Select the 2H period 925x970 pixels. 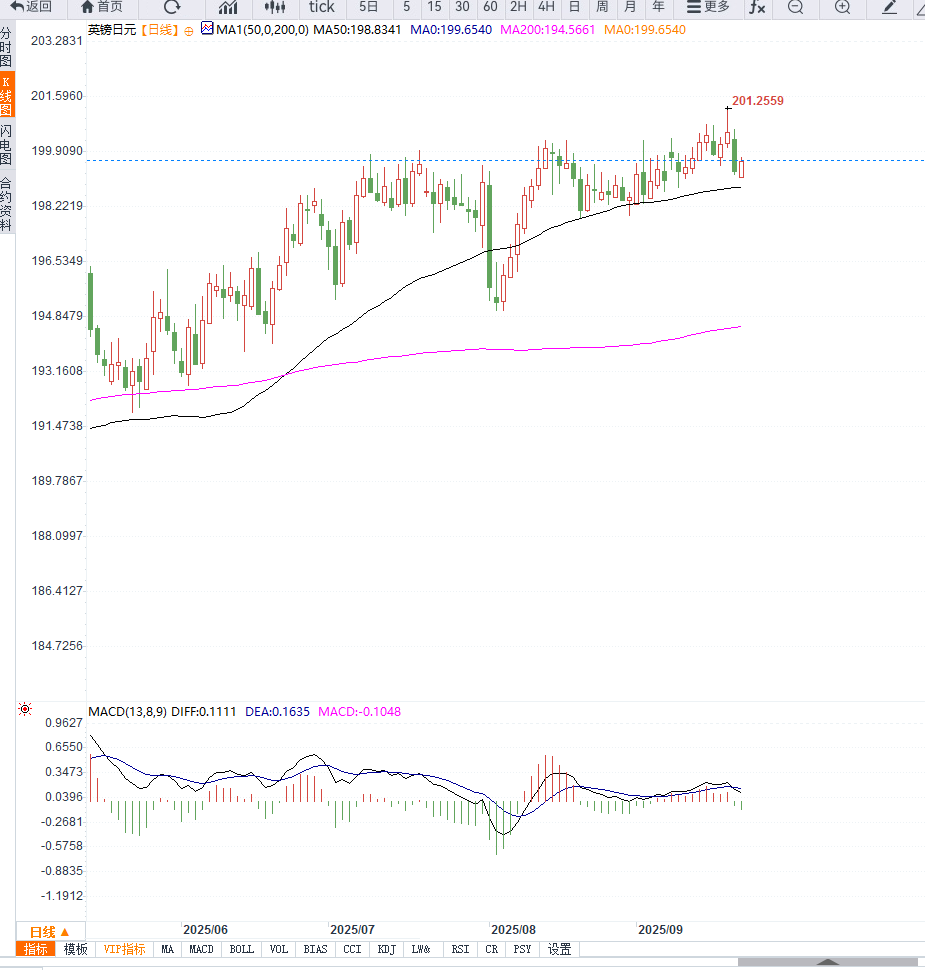[x=518, y=7]
